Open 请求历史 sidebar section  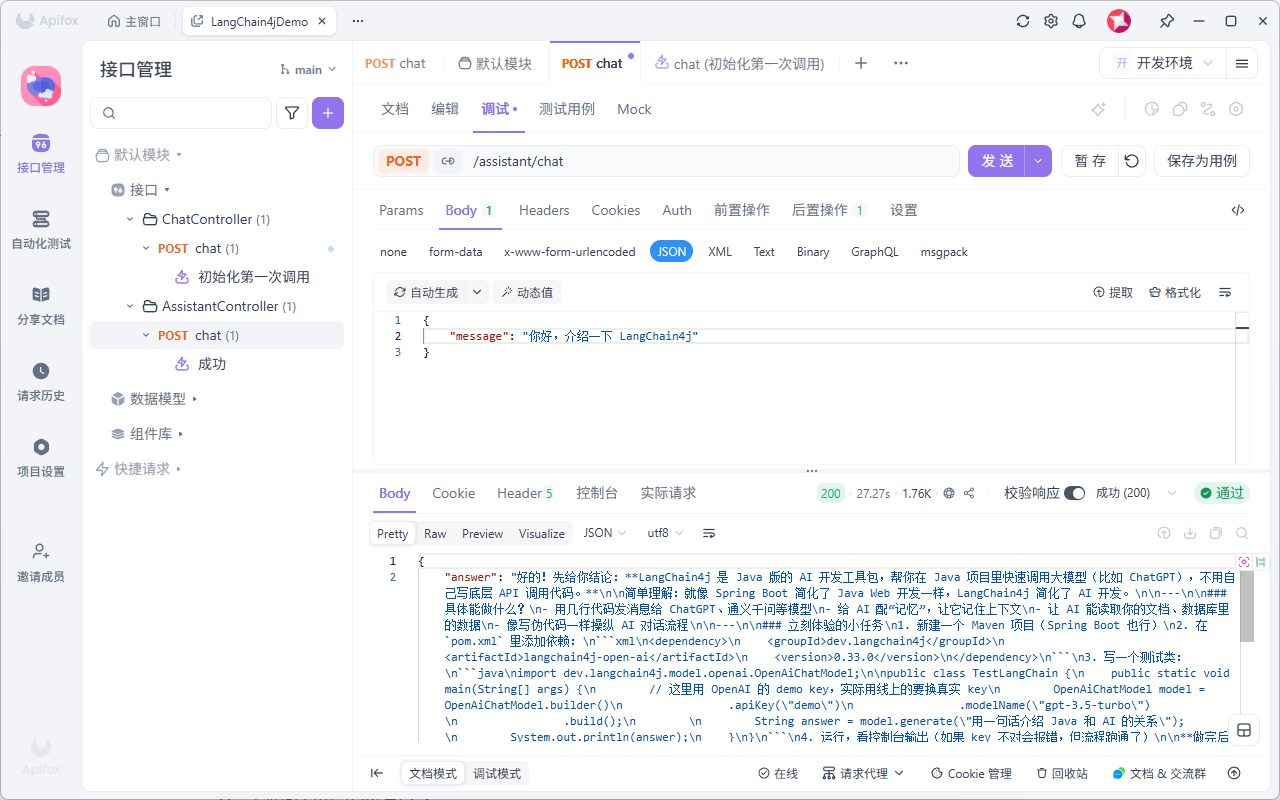pos(41,382)
